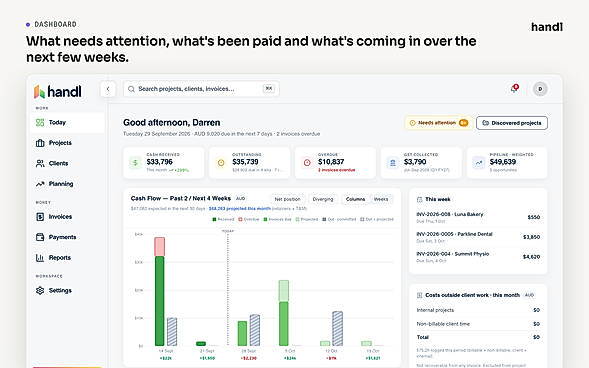This screenshot has width=589, height=368.
Task: Click the Costs outside client work icon
Action: tap(420, 295)
